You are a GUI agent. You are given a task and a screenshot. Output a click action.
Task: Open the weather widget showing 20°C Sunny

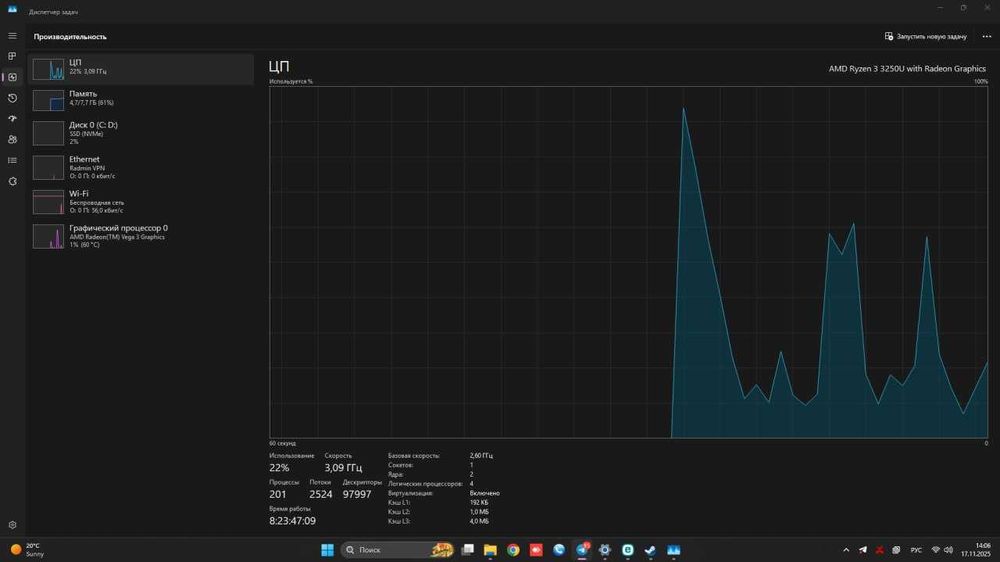pos(27,550)
